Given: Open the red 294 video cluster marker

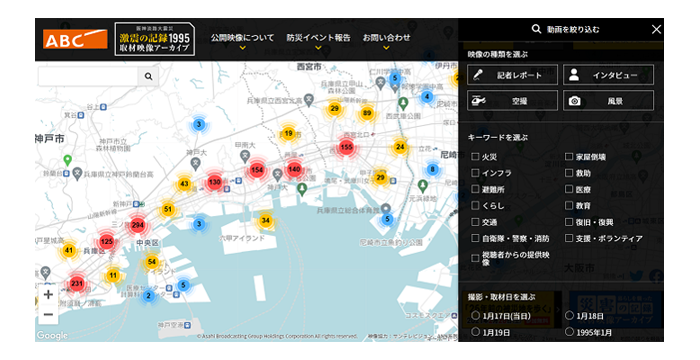Looking at the screenshot, I should tap(137, 225).
